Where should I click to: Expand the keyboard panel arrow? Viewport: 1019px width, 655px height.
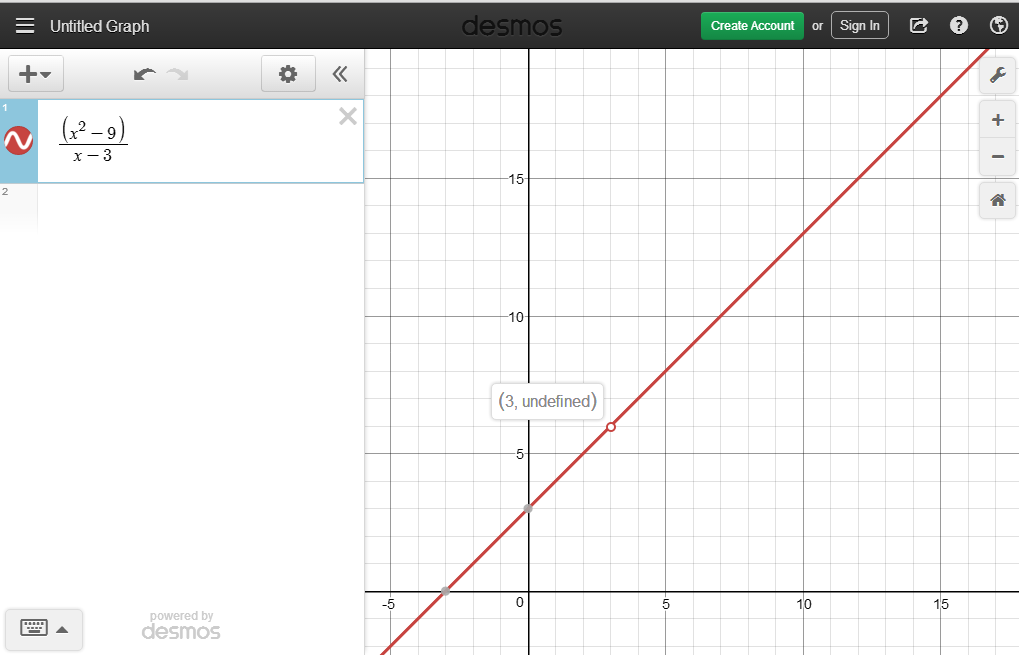62,629
